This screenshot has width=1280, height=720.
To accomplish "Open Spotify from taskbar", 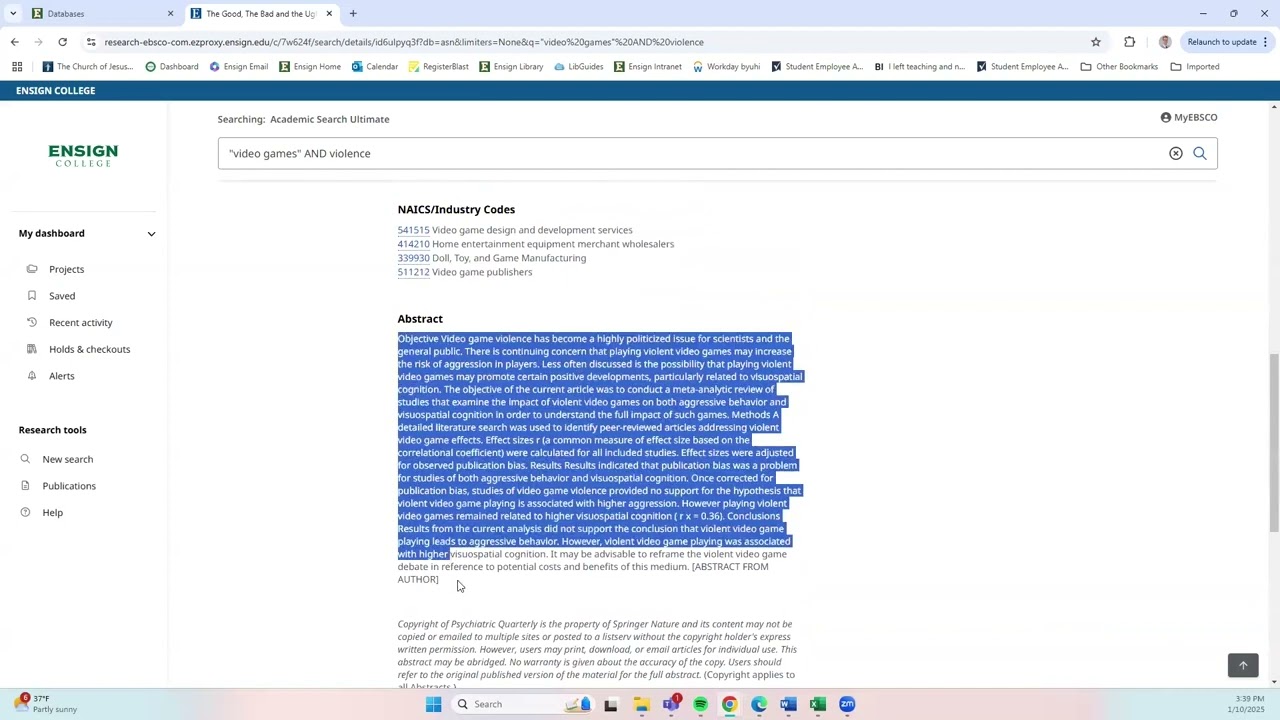I will 700,704.
